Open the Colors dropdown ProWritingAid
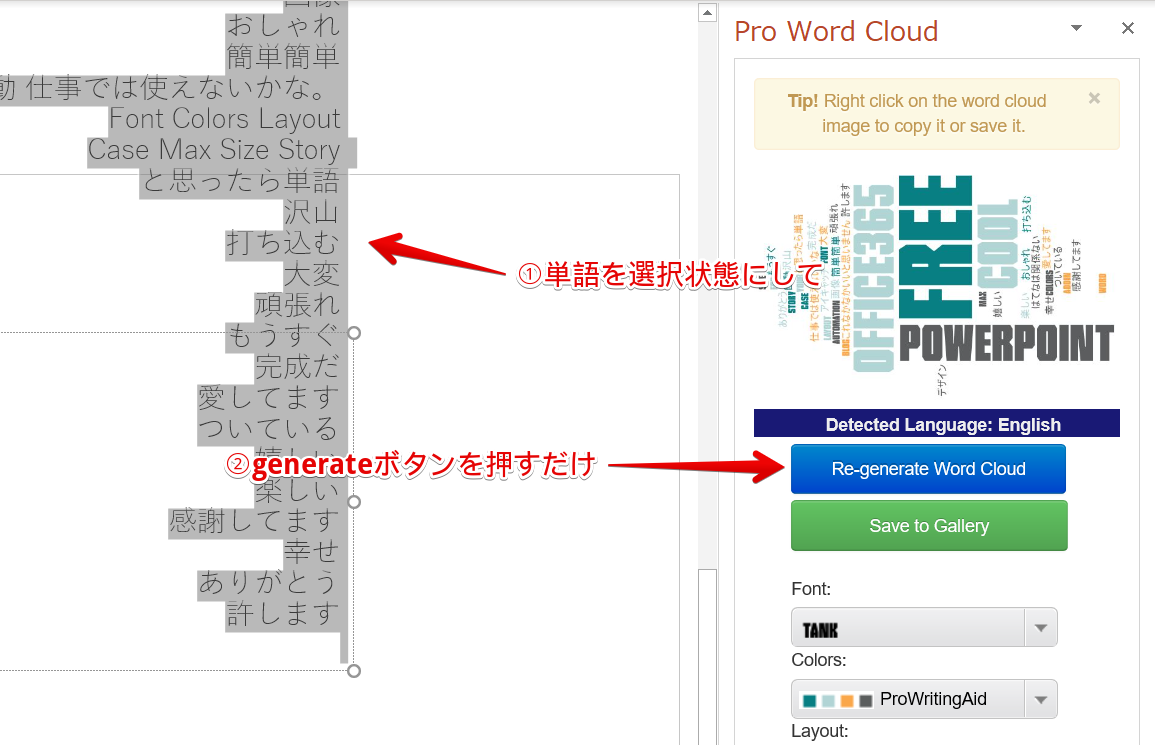This screenshot has width=1155, height=745. coord(924,699)
